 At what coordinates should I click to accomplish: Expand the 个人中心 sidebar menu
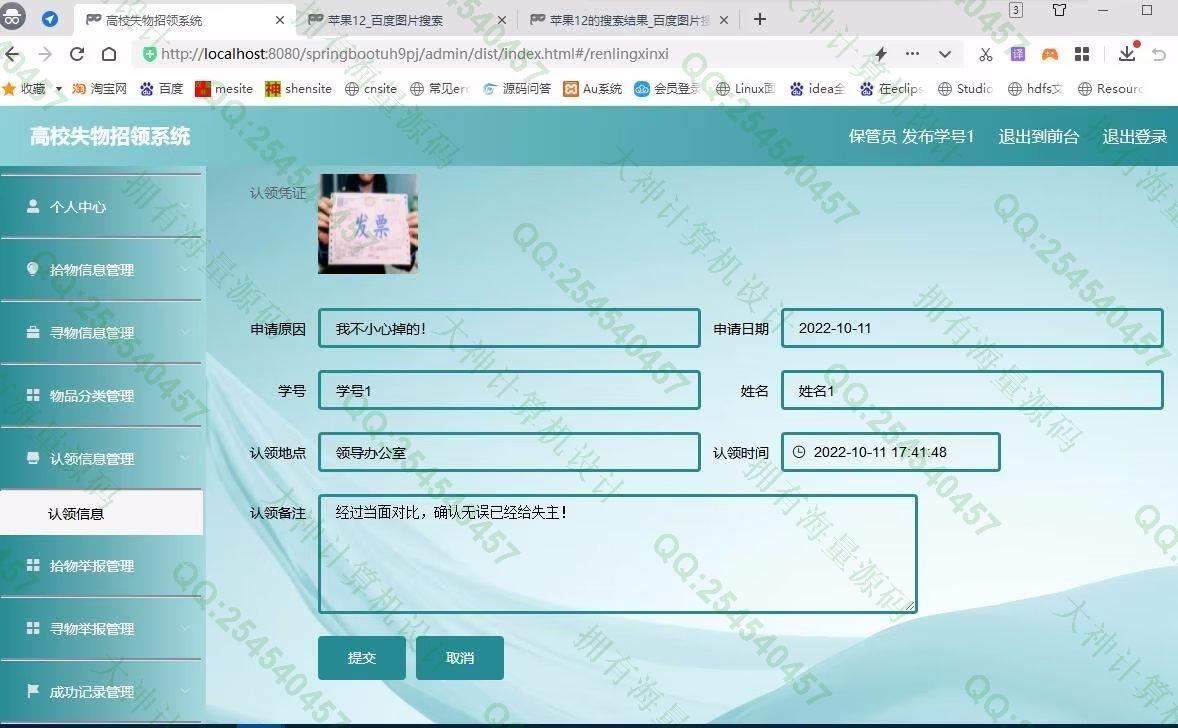[101, 207]
